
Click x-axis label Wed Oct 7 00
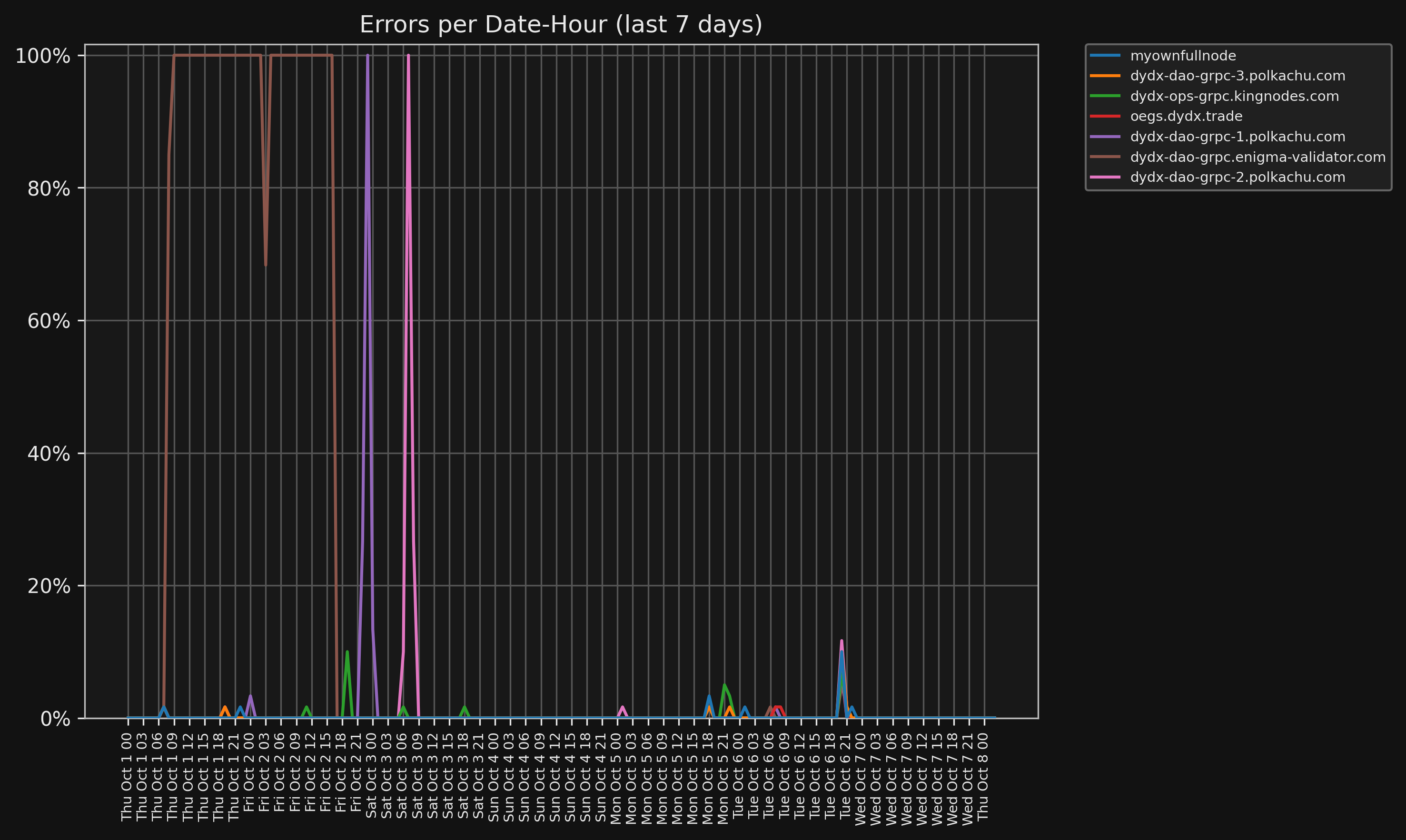coord(861,779)
